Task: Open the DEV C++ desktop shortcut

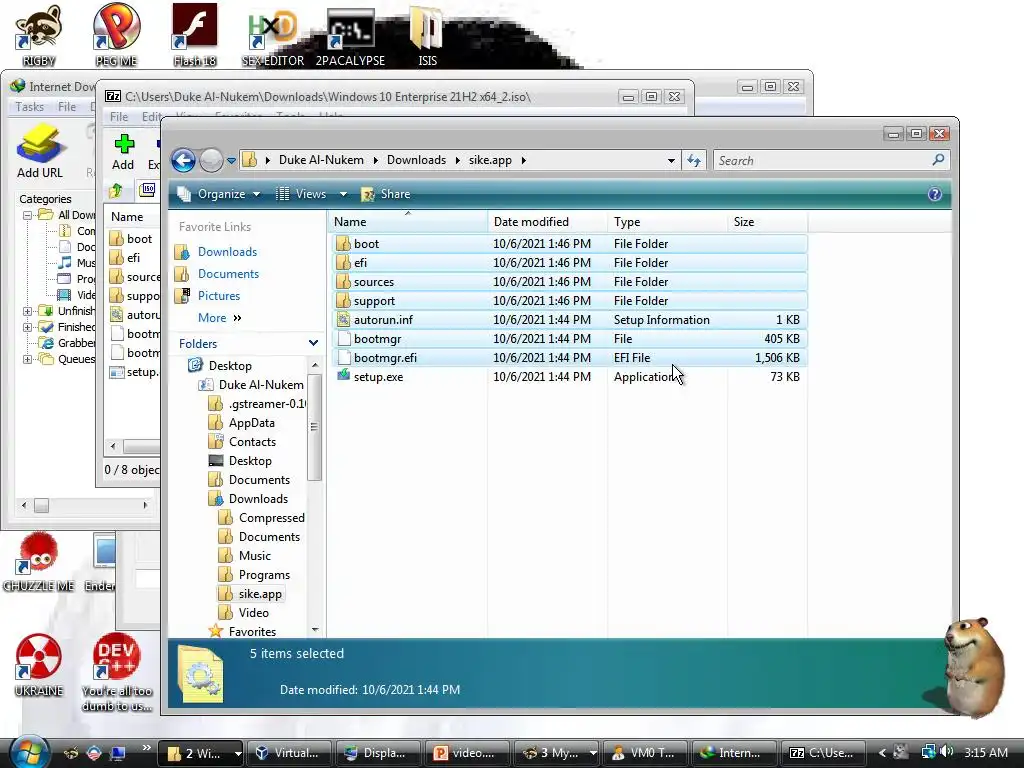Action: 117,671
